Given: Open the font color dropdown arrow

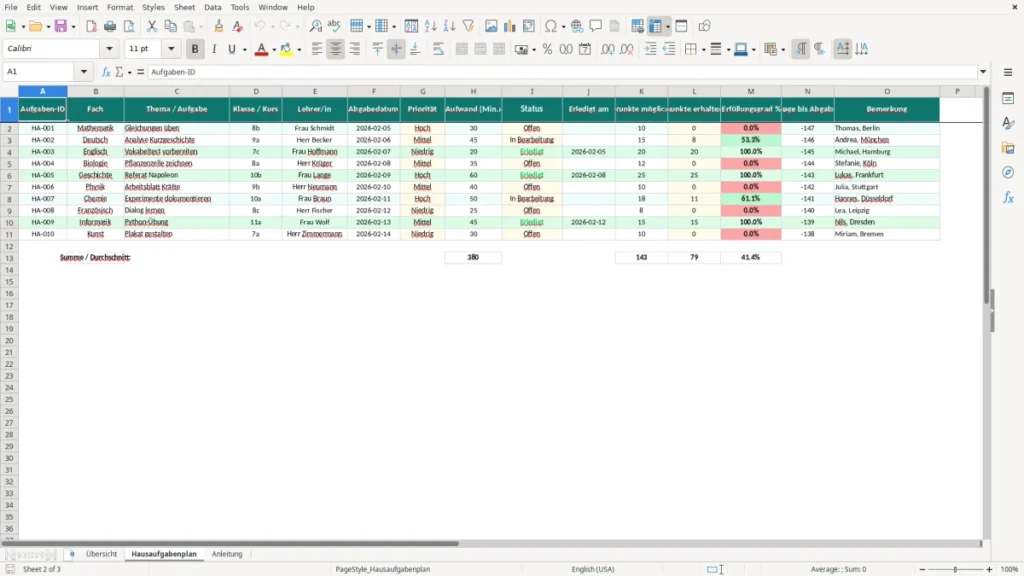Looking at the screenshot, I should tap(274, 50).
